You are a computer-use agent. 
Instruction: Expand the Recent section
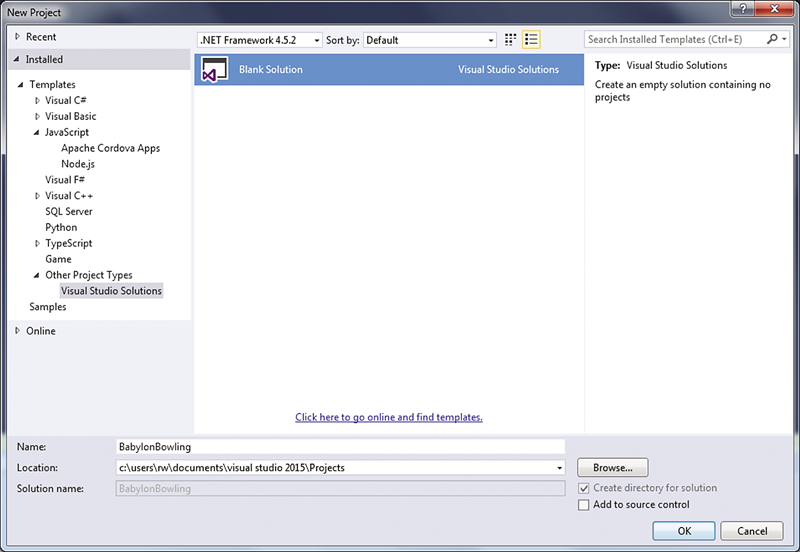click(17, 37)
